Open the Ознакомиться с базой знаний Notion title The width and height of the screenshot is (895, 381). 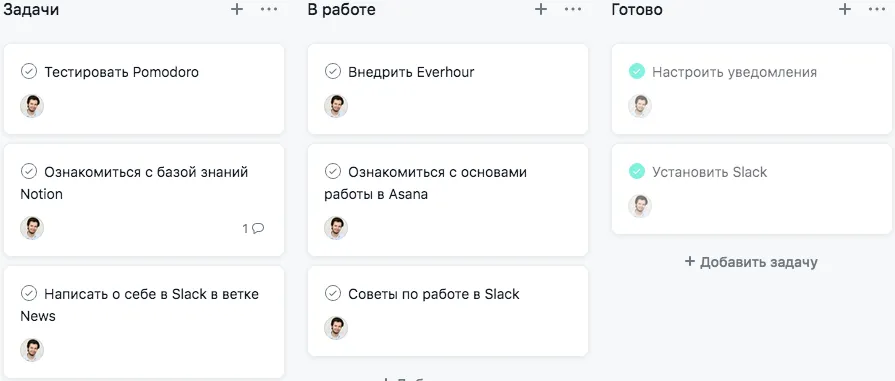tap(134, 183)
